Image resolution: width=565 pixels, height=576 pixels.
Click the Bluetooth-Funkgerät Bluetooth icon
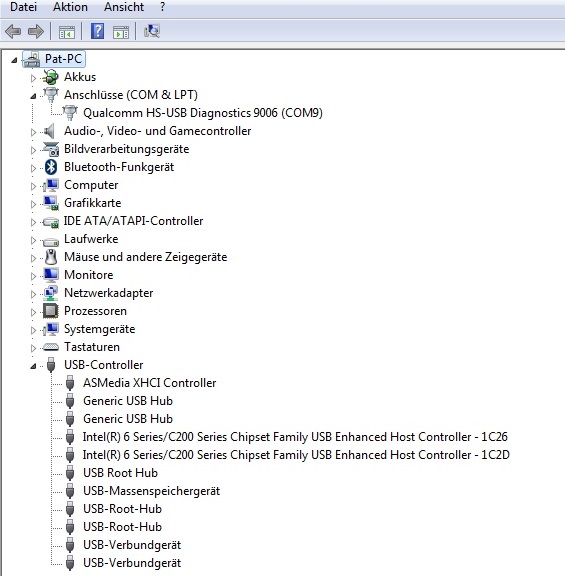click(x=51, y=167)
